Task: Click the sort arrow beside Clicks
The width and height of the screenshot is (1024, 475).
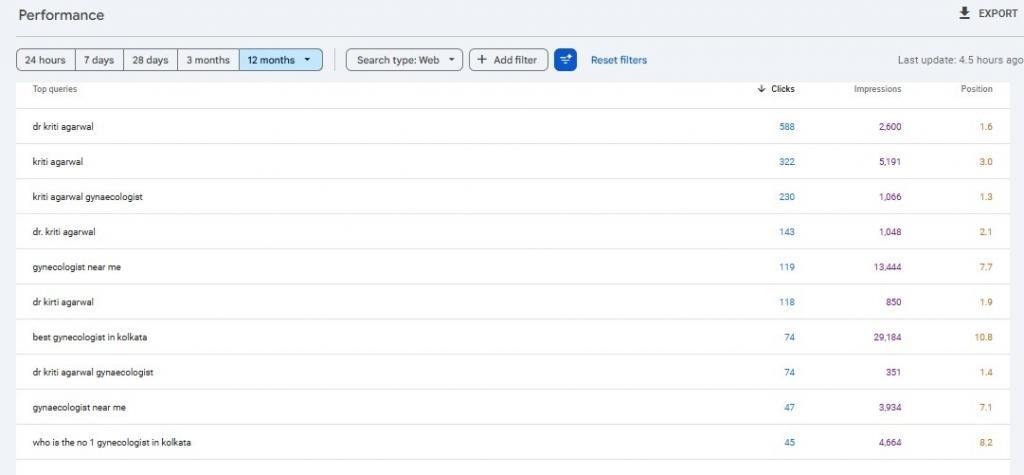Action: point(761,89)
